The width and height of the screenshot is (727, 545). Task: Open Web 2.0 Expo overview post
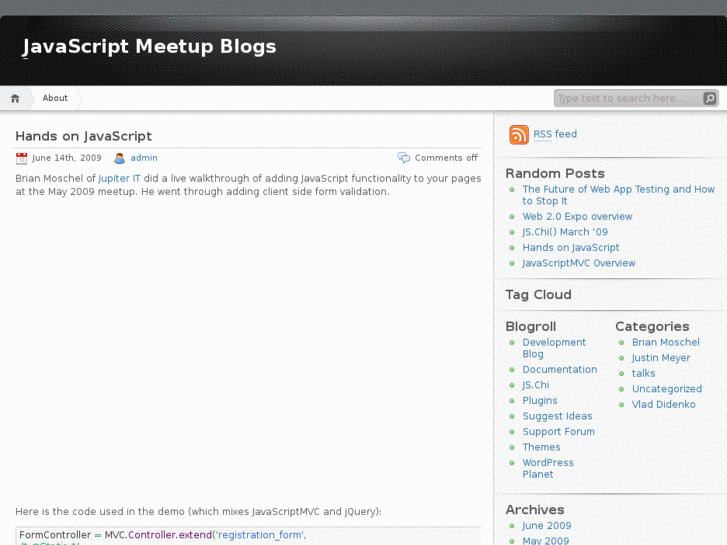pos(577,217)
